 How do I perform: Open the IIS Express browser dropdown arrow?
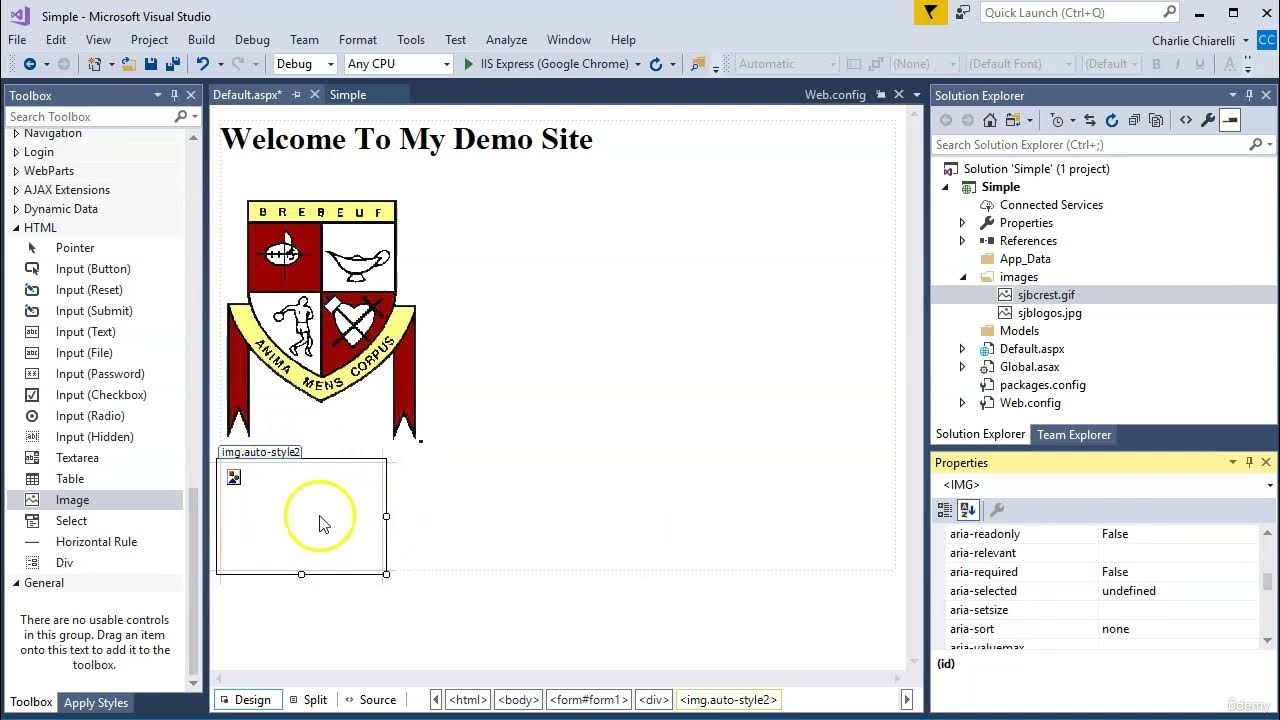(x=638, y=64)
